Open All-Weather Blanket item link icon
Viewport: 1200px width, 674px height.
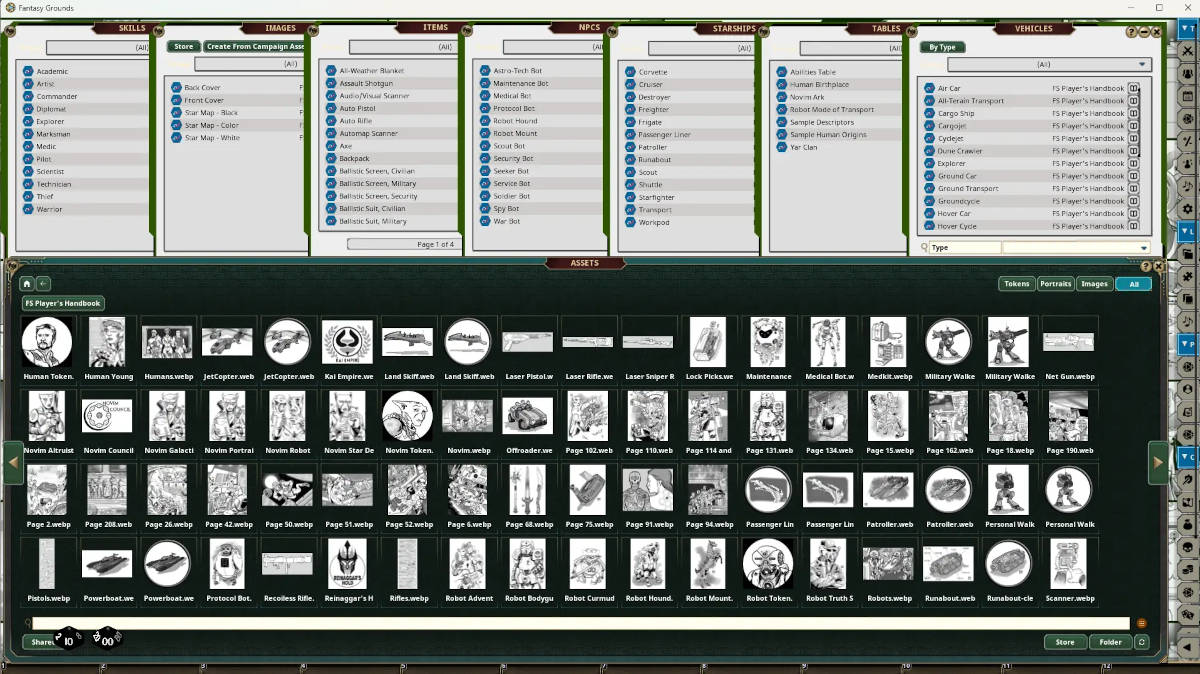coord(330,71)
